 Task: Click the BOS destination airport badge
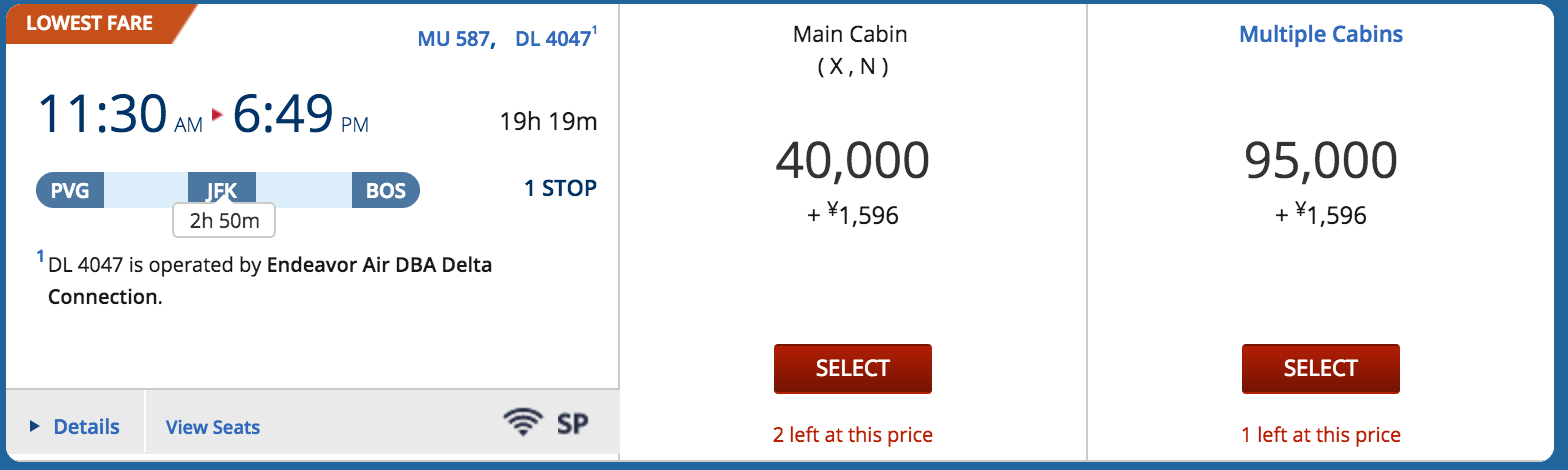click(x=386, y=190)
